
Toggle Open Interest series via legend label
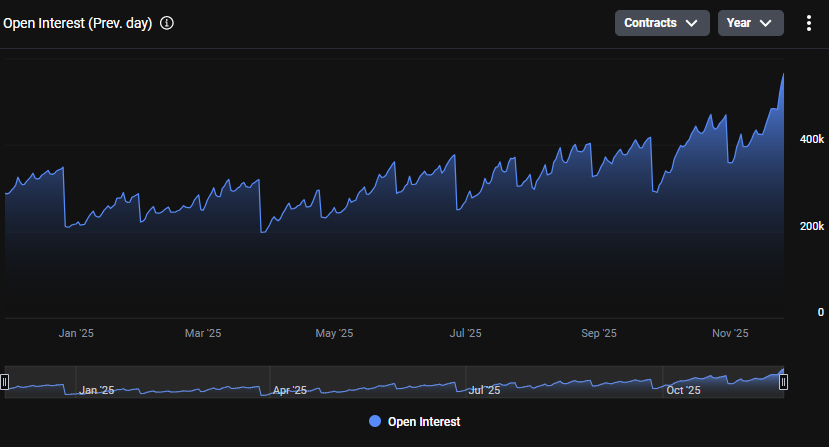tap(424, 422)
